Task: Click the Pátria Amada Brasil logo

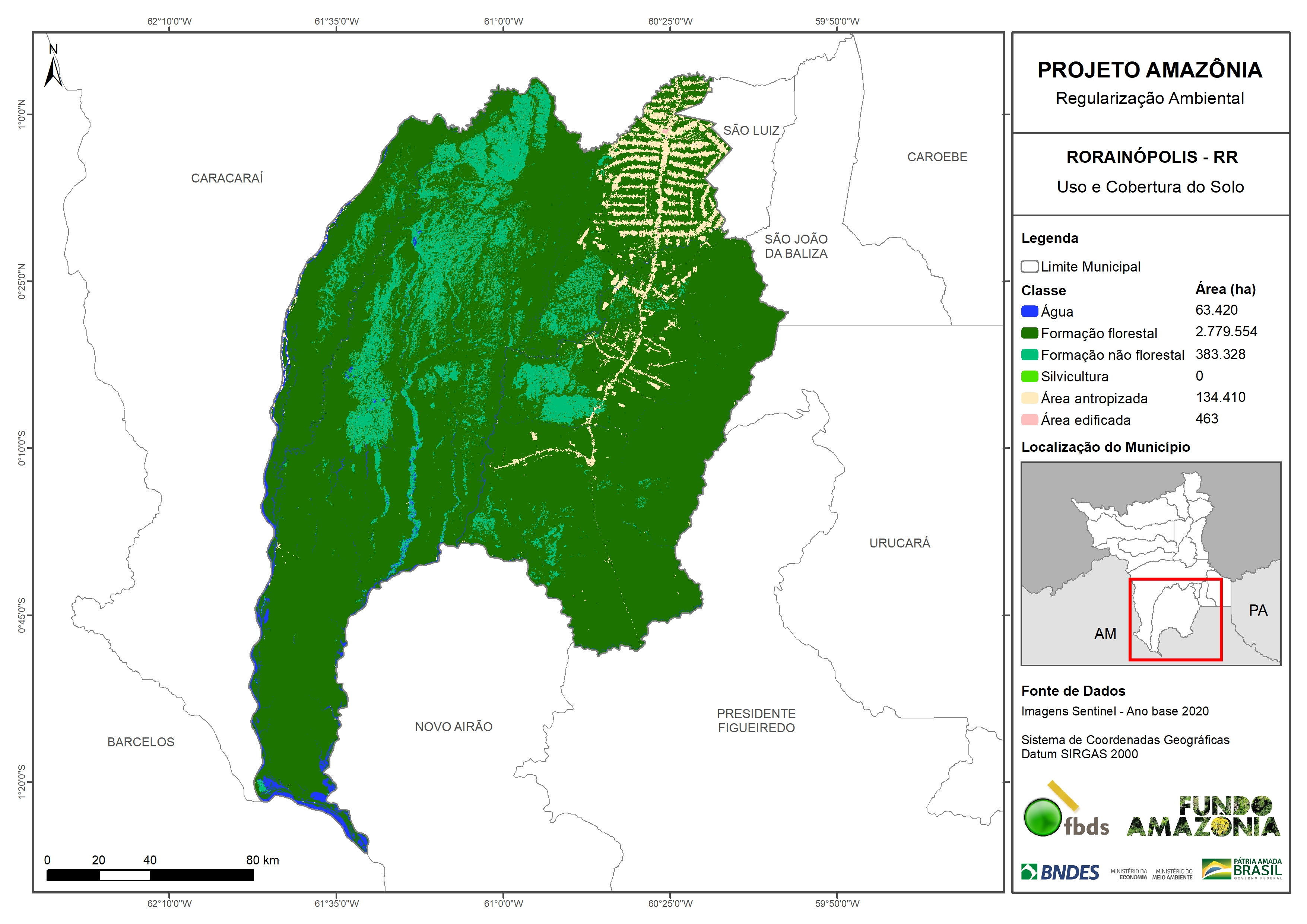Action: pos(1241,869)
